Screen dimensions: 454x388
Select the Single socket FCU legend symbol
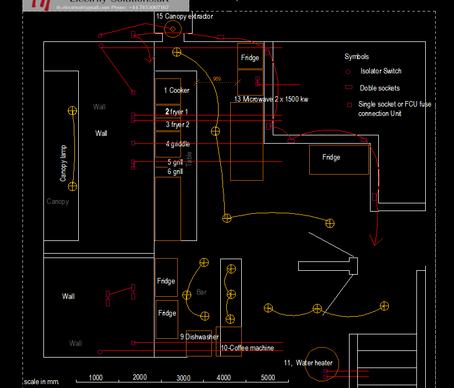349,105
